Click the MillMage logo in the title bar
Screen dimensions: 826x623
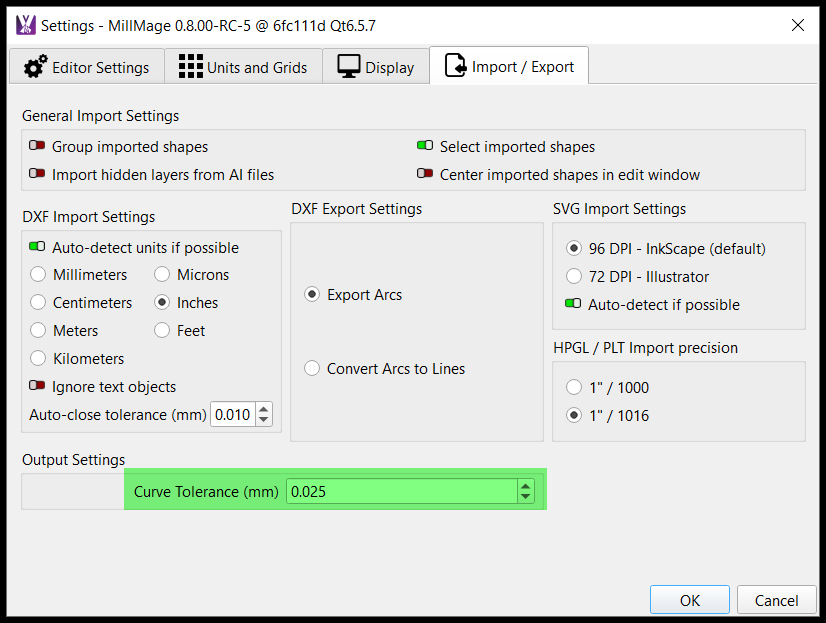[x=24, y=24]
